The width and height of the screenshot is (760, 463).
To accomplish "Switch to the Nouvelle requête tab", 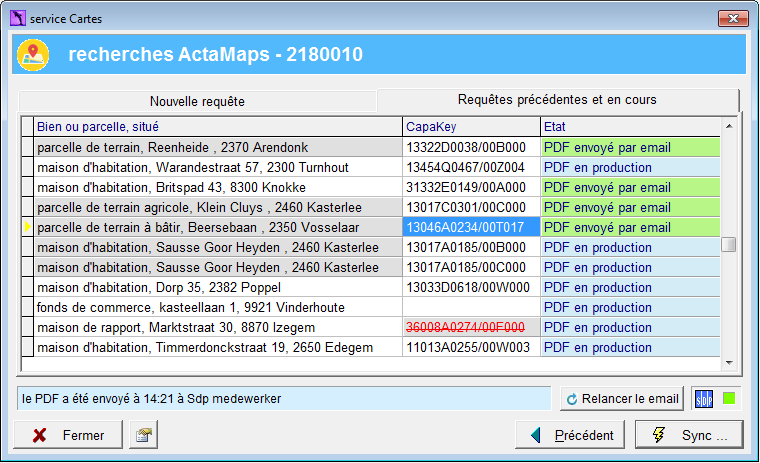I will coord(197,101).
